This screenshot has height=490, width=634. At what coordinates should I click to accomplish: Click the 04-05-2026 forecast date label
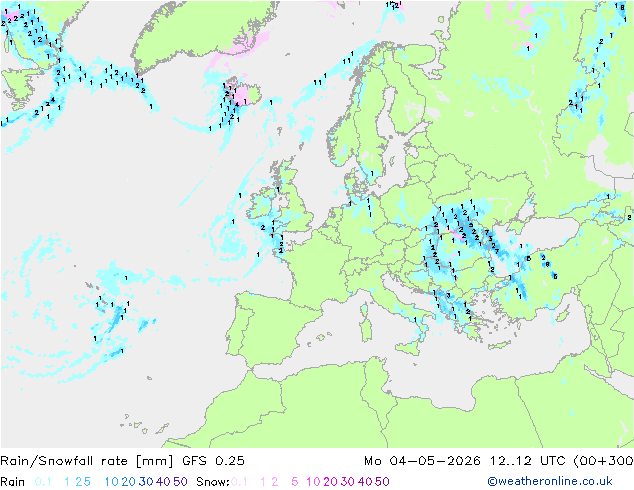click(435, 460)
